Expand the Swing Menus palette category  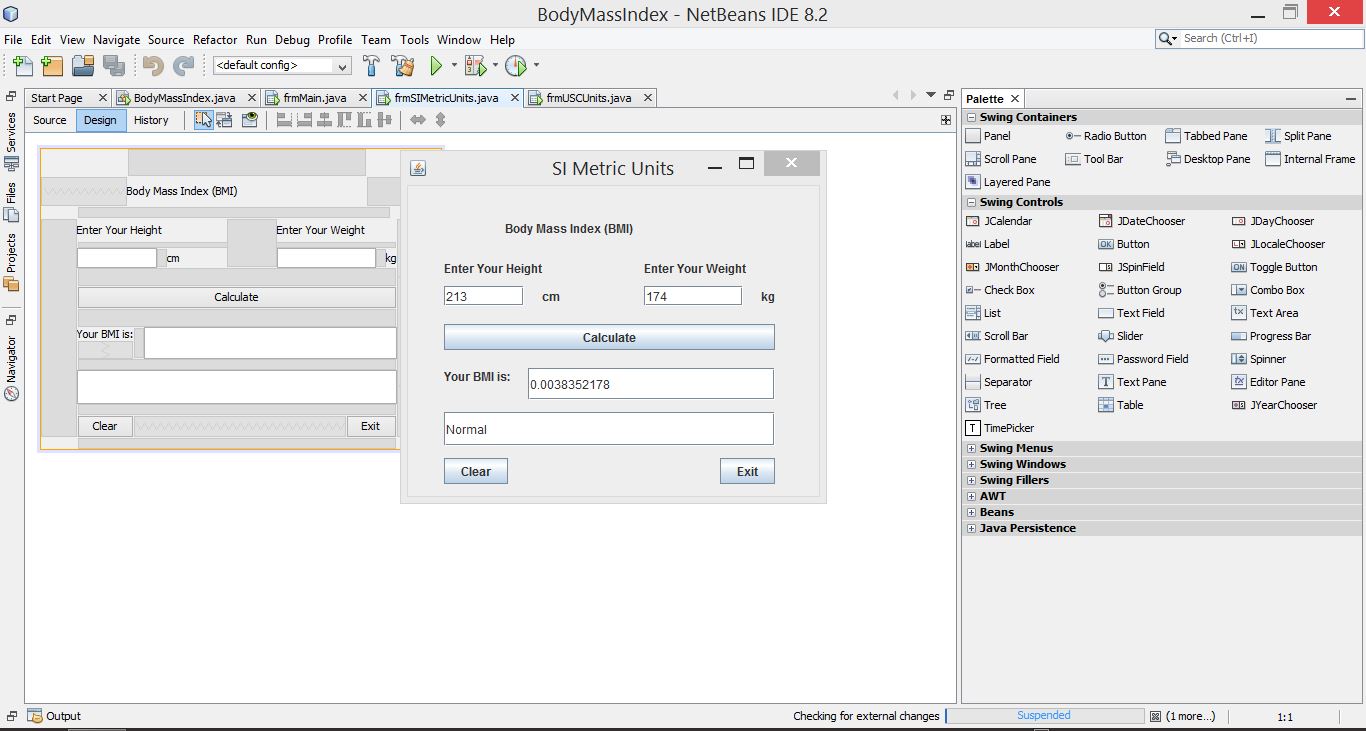pos(971,449)
